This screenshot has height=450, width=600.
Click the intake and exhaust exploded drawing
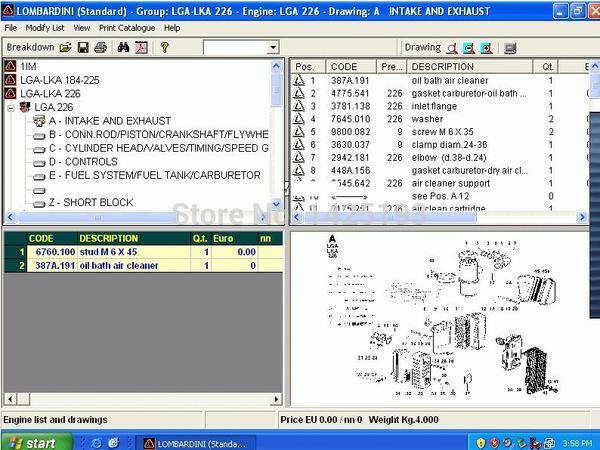(442, 318)
